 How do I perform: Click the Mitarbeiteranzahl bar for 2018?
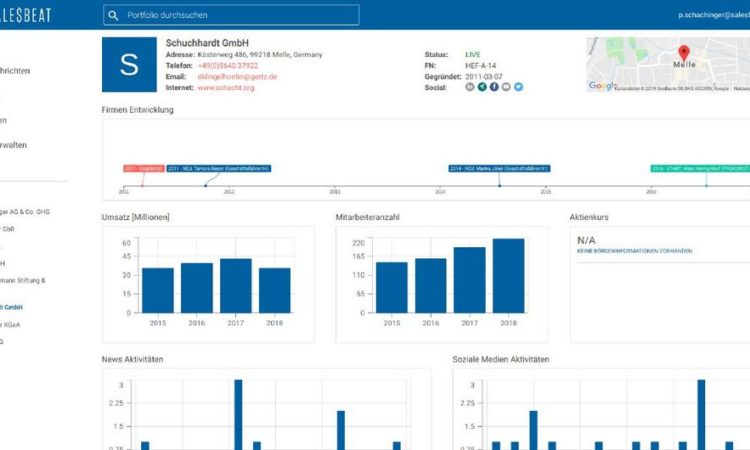pyautogui.click(x=508, y=275)
